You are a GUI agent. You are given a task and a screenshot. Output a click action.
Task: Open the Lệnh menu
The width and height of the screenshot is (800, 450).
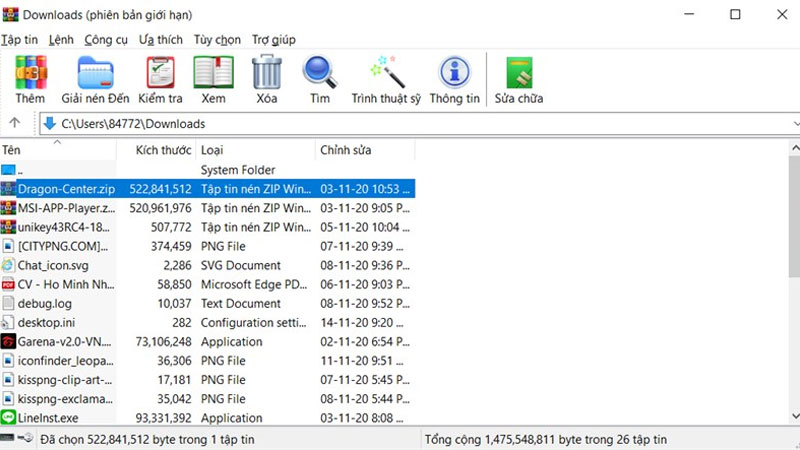[61, 40]
